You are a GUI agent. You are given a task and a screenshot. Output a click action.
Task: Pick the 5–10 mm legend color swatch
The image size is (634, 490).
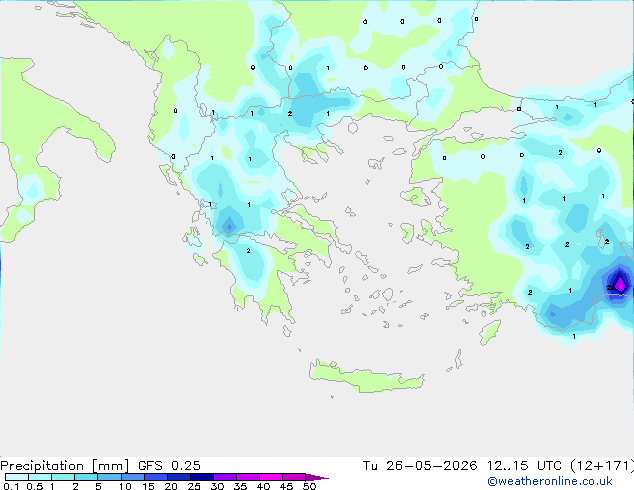tap(109, 477)
